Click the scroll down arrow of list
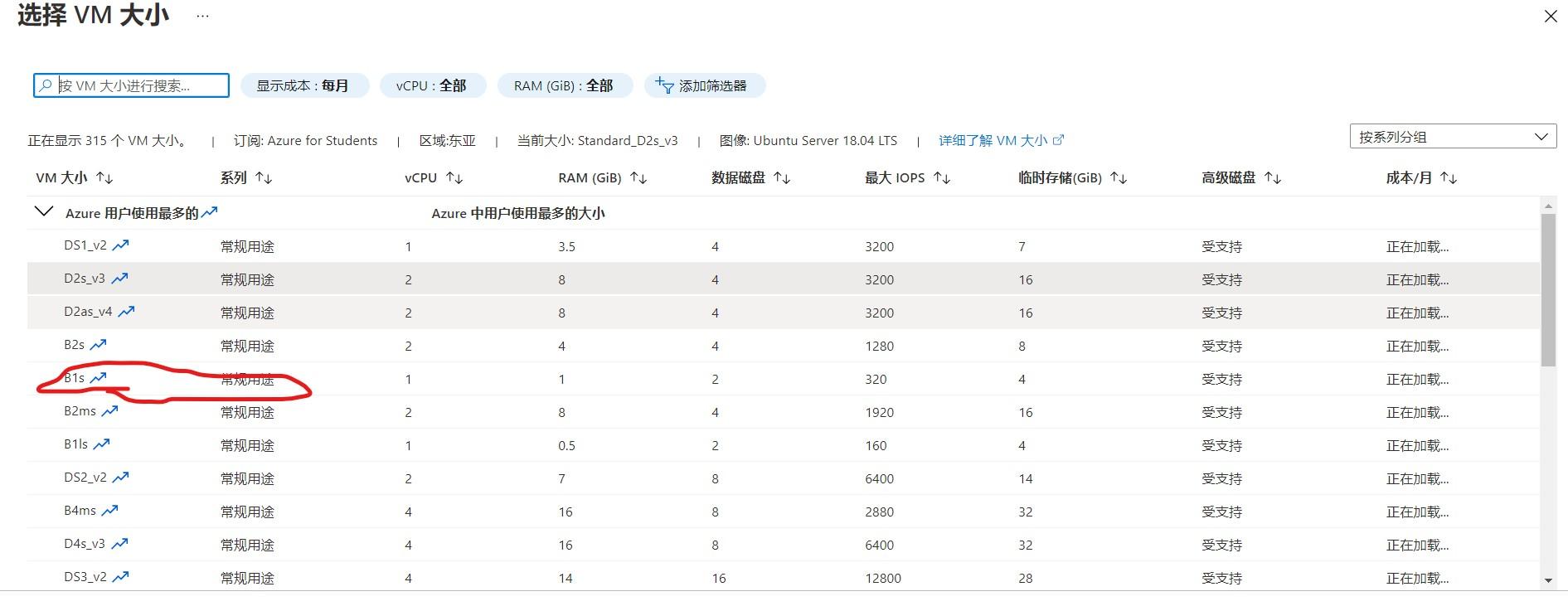Screen dimensions: 1568x611 [1548, 580]
